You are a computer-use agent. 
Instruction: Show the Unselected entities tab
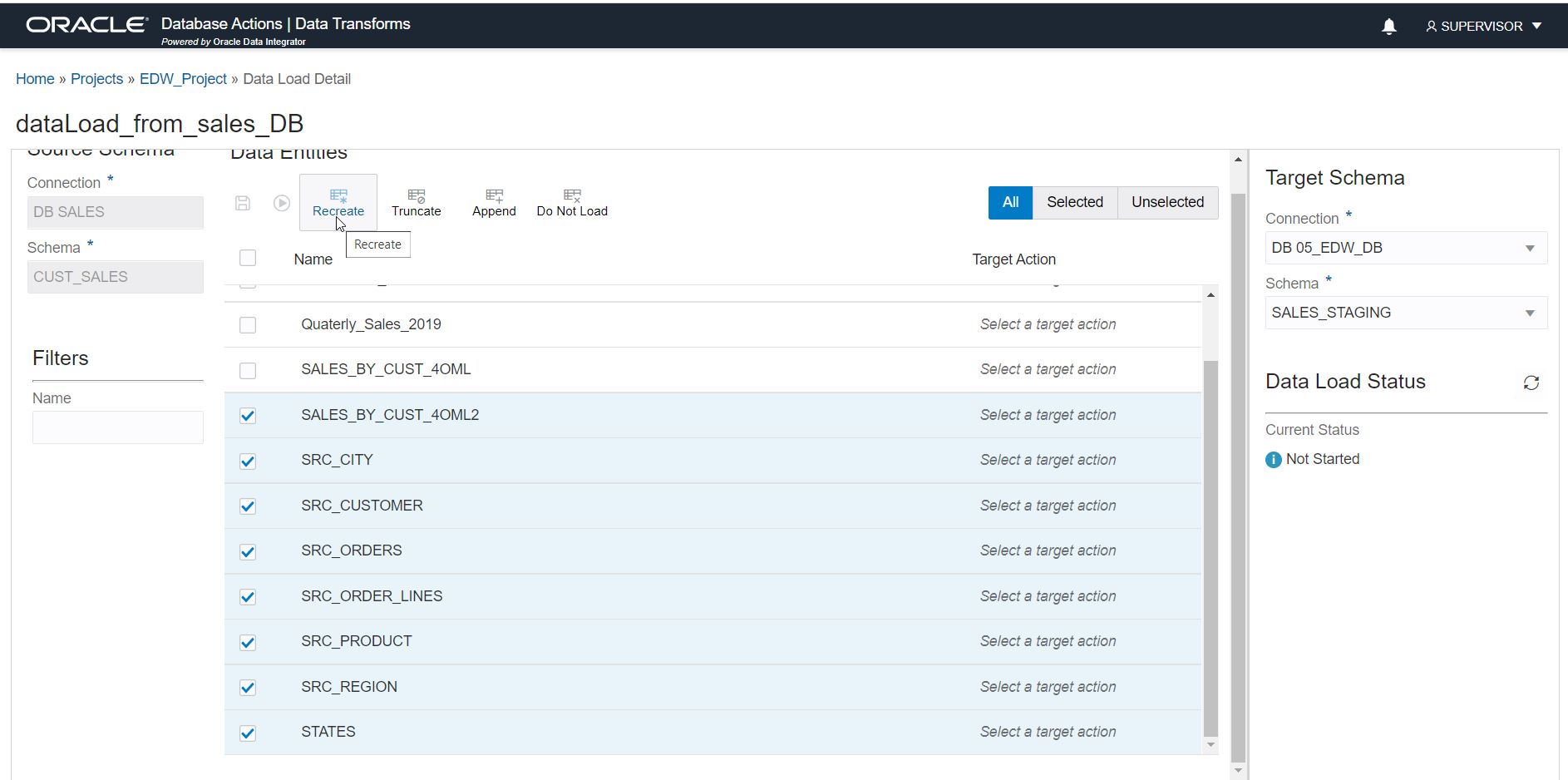click(1167, 202)
